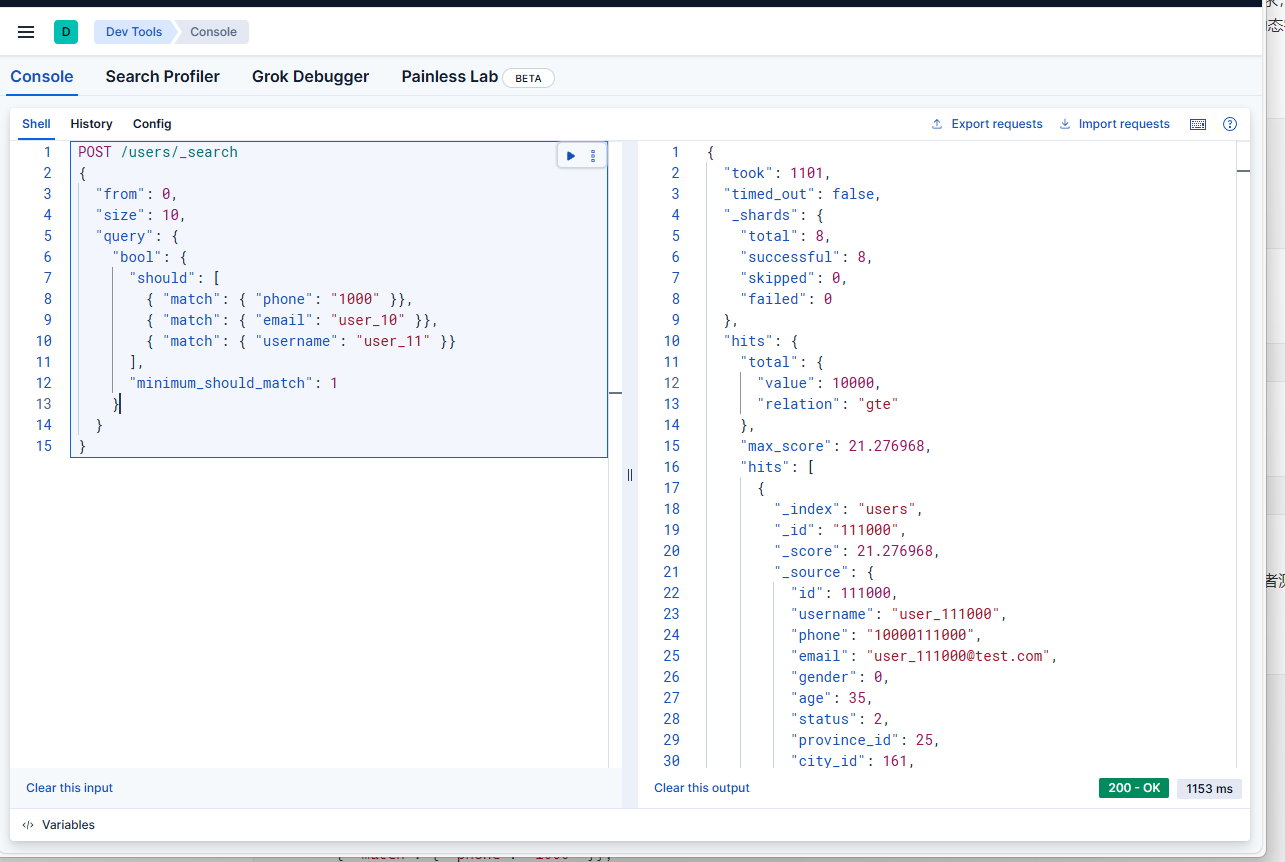Click the Dev Tools breadcrumb
Viewport: 1285px width, 862px height.
(x=134, y=32)
